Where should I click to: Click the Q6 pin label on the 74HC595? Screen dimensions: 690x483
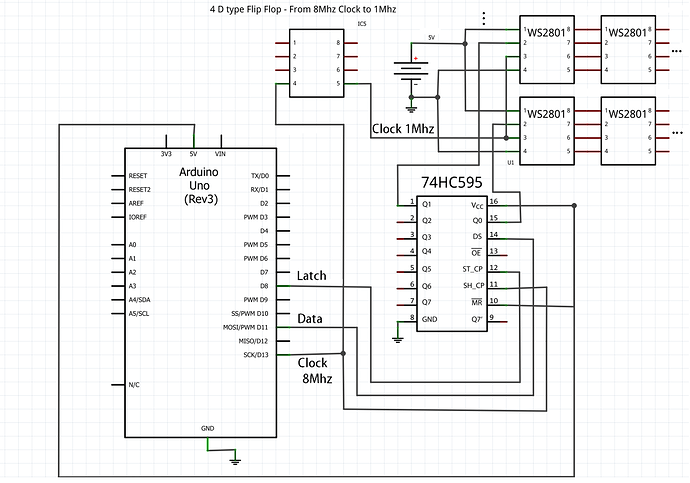point(427,286)
